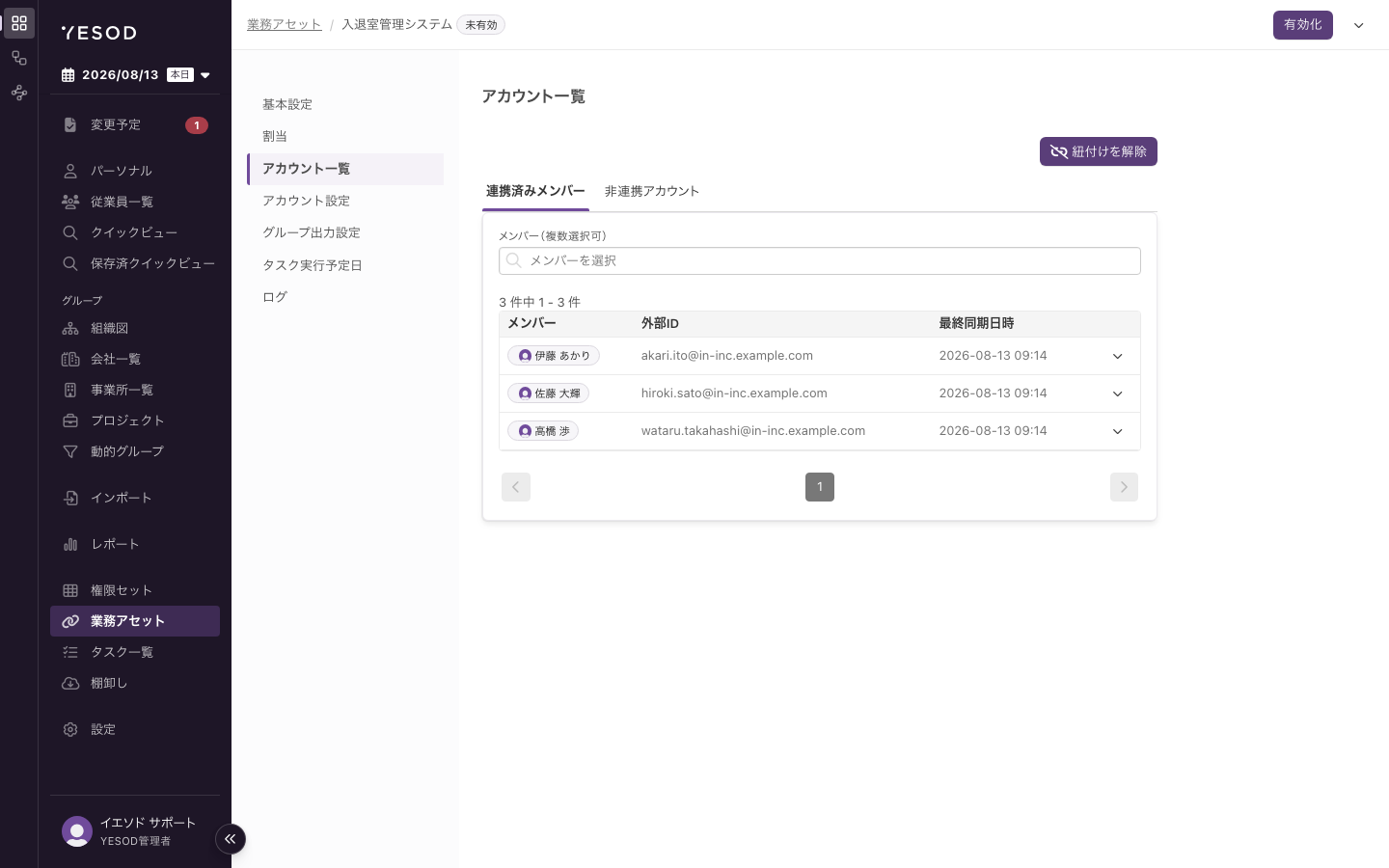Viewport: 1389px width, 868px height.
Task: Open 会社一覧 in sidebar
Action: 135,359
